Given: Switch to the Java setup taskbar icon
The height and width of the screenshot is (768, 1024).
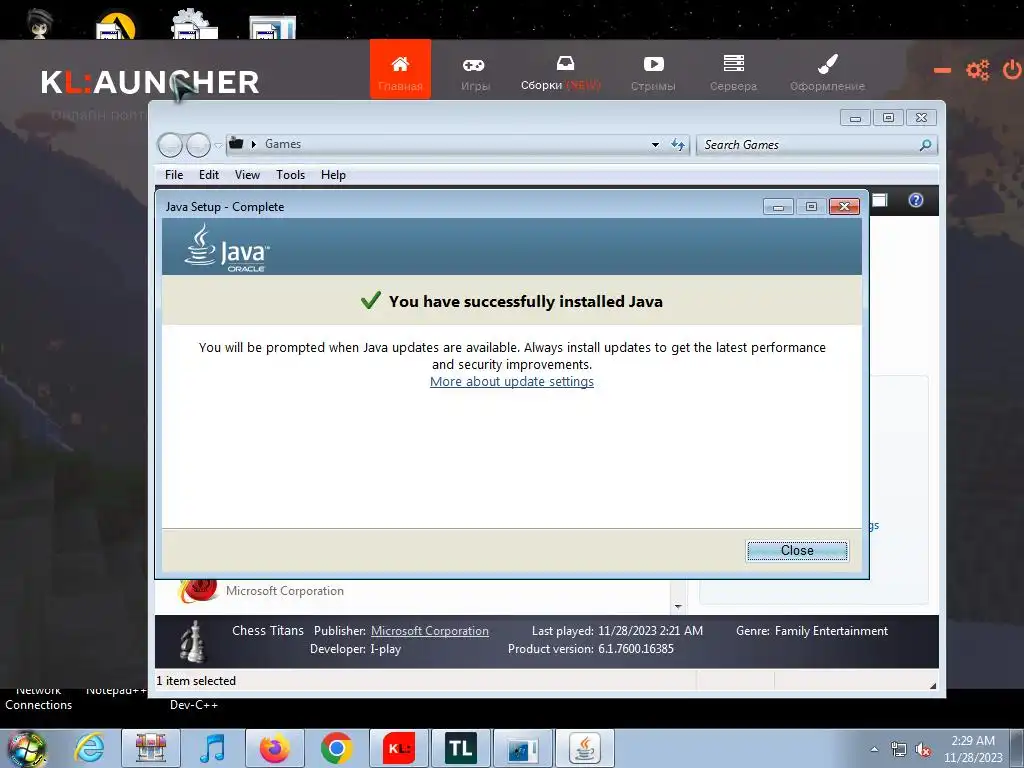Looking at the screenshot, I should [x=584, y=748].
